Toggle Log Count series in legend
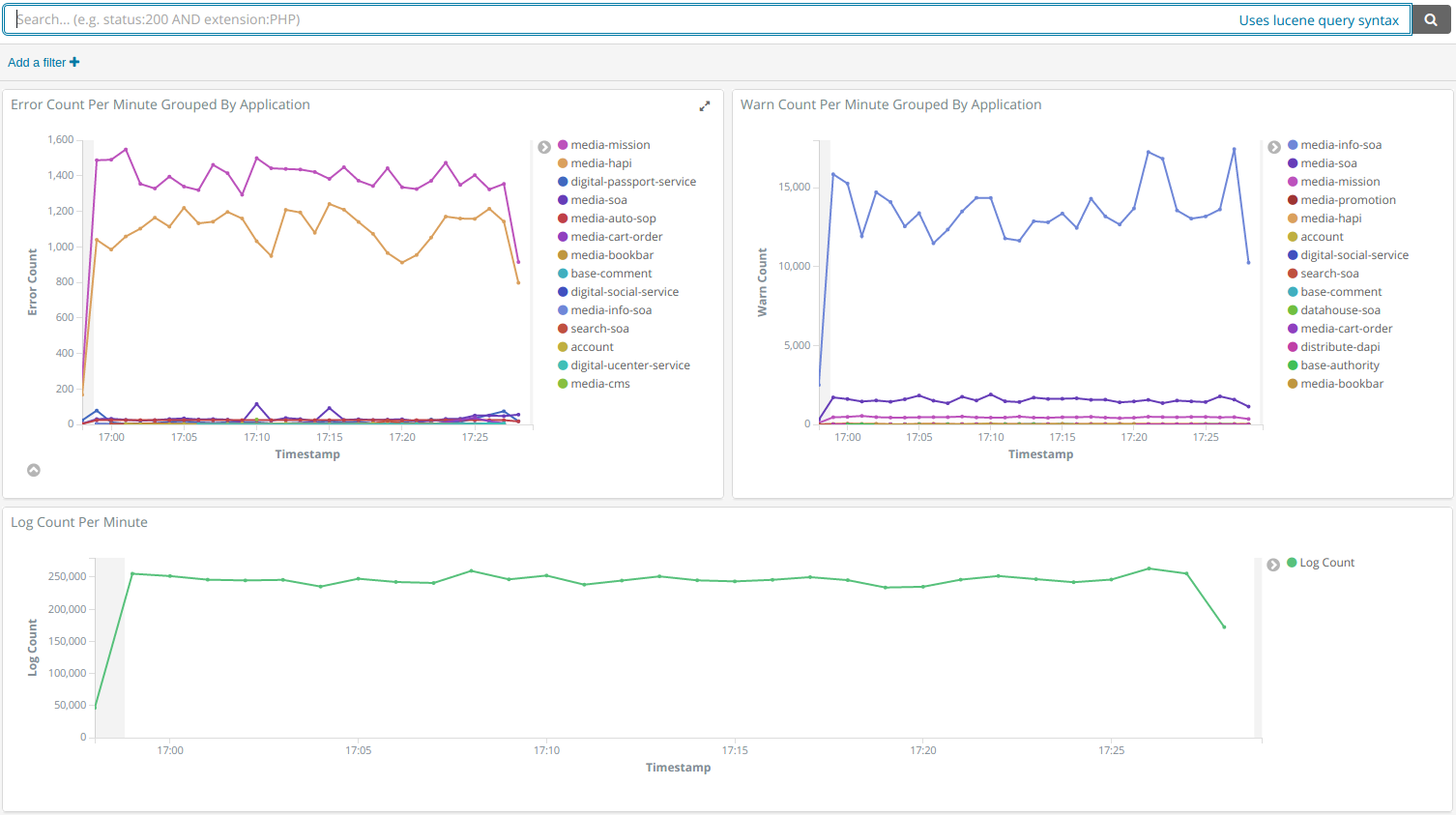The height and width of the screenshot is (815, 1456). click(1326, 563)
